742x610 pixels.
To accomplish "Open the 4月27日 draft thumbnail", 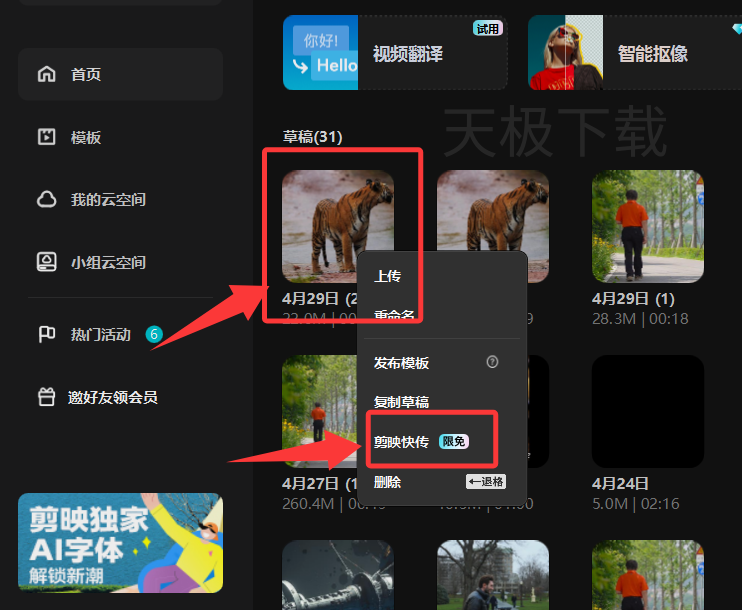I will coord(319,411).
